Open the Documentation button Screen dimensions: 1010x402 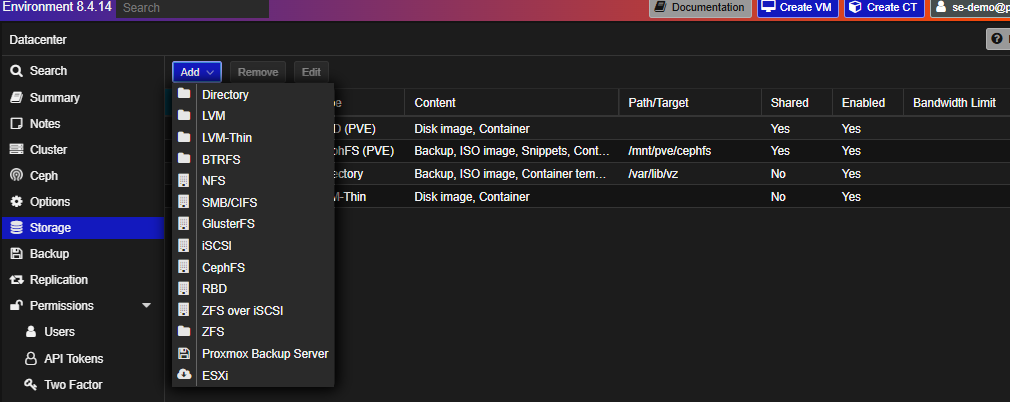click(700, 8)
